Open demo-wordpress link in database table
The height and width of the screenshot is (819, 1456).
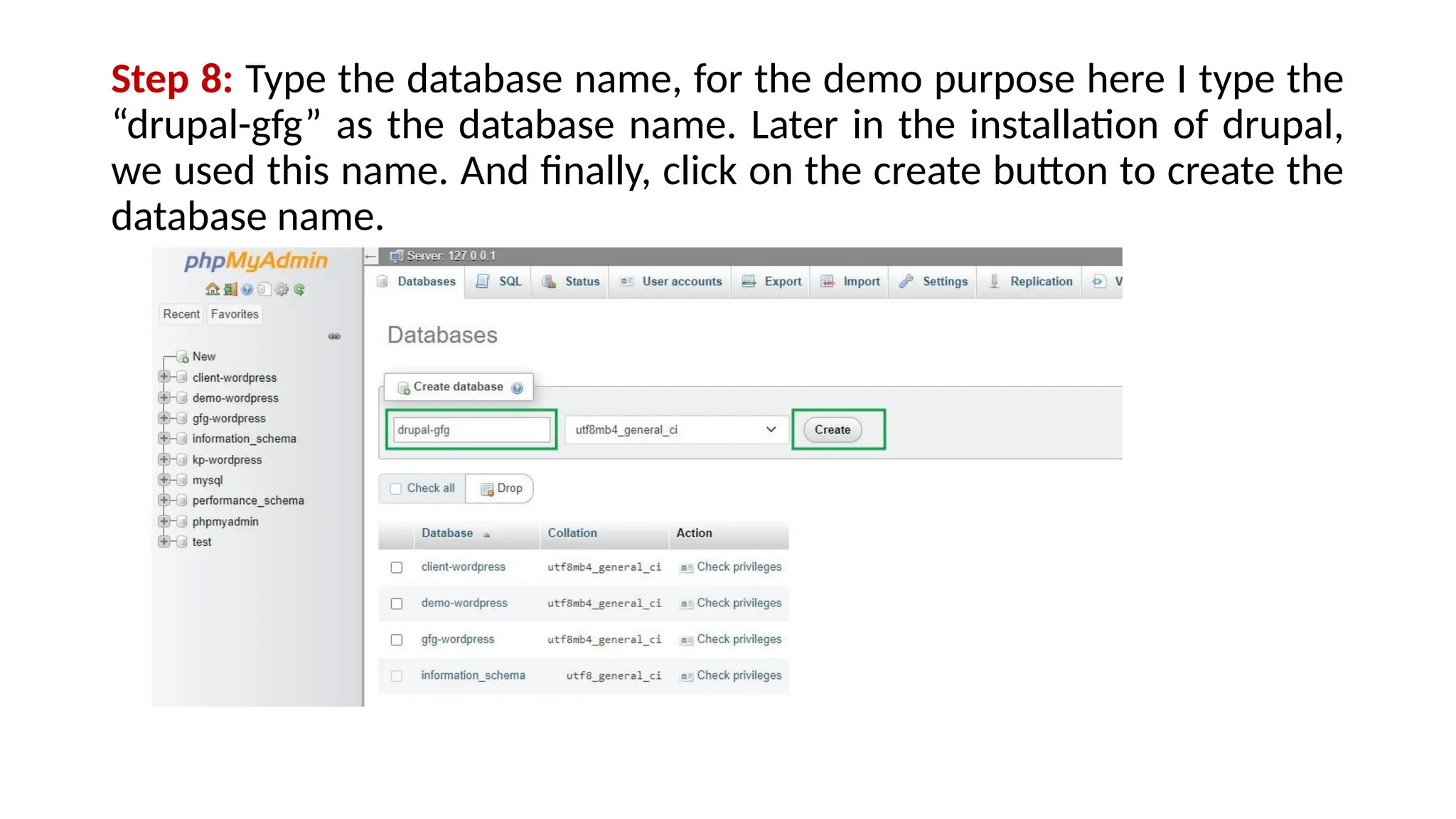coord(464,603)
